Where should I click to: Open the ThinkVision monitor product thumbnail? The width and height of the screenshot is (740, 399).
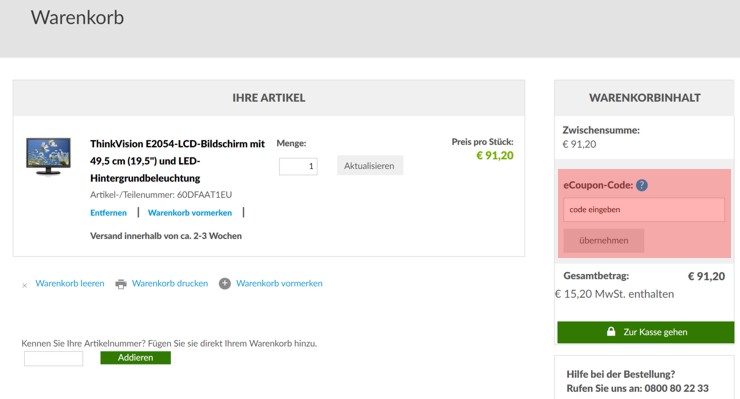click(48, 156)
